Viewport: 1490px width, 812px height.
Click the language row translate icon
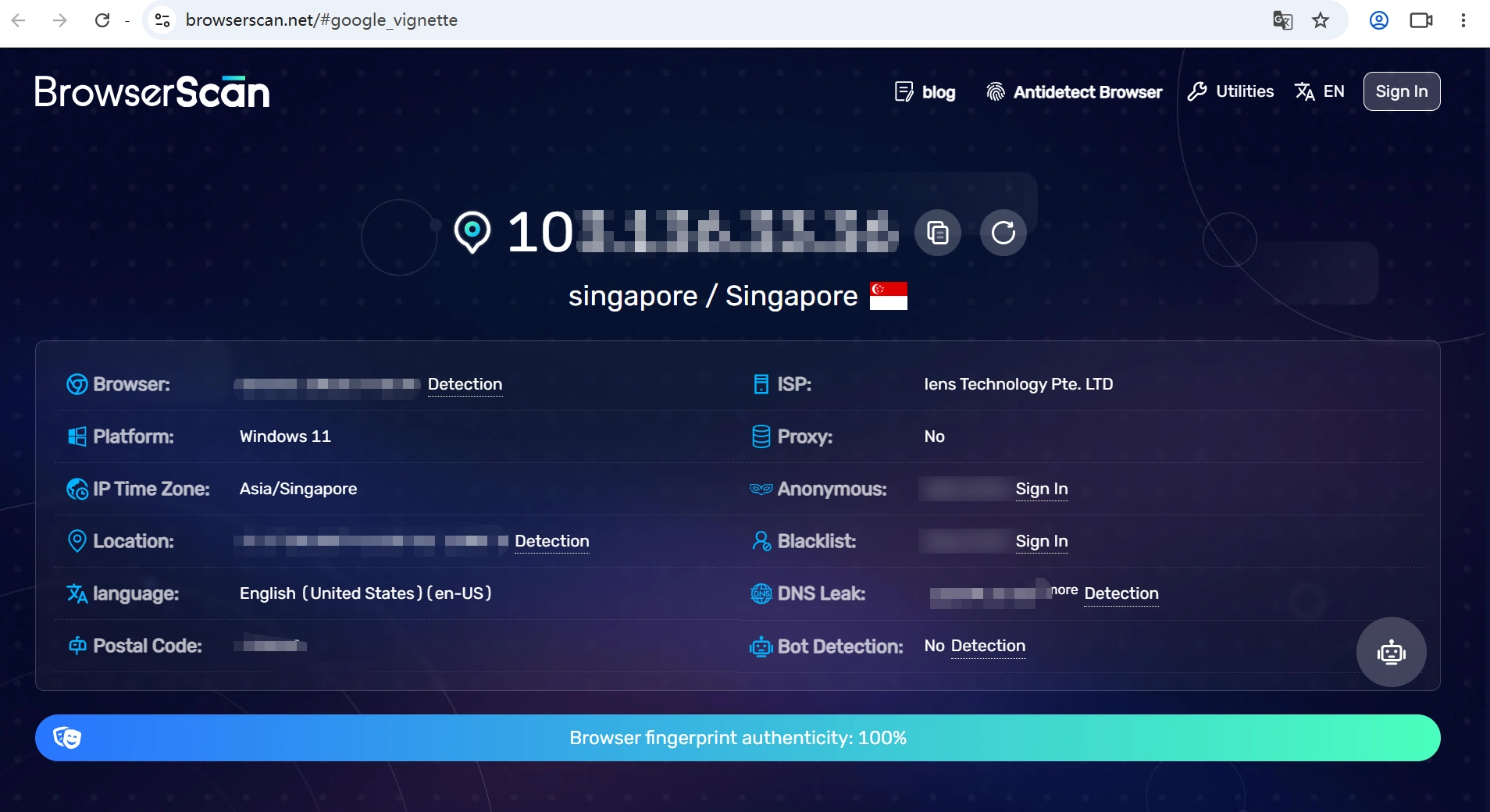77,593
